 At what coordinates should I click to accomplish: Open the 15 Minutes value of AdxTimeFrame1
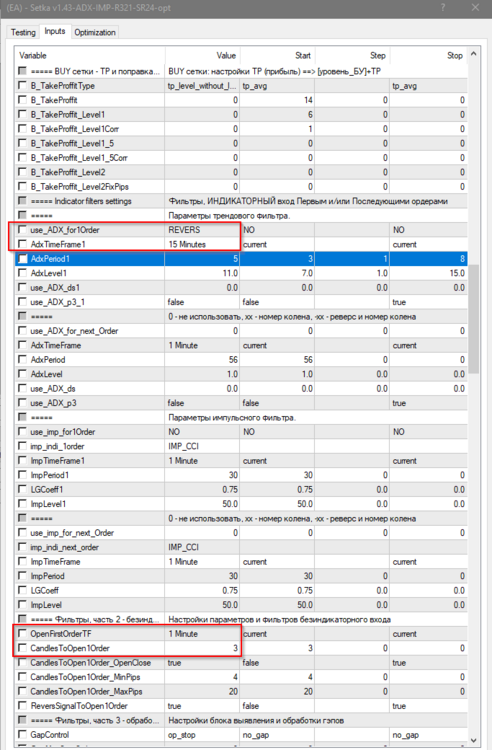(x=202, y=244)
